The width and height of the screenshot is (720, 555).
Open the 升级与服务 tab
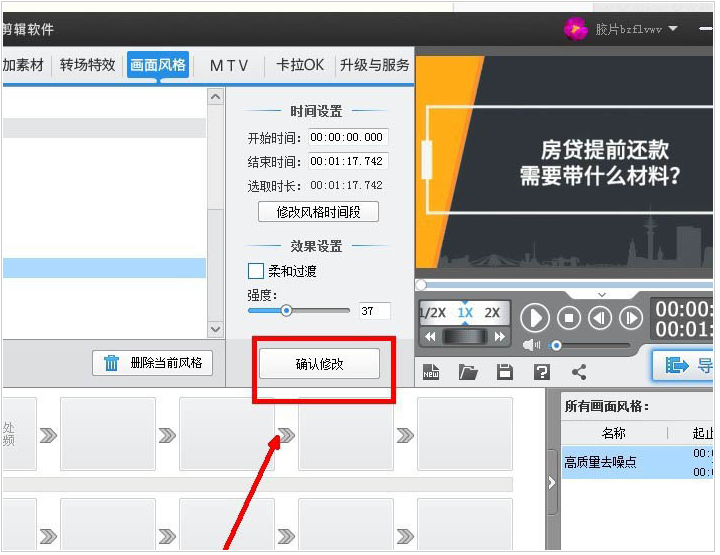[374, 65]
